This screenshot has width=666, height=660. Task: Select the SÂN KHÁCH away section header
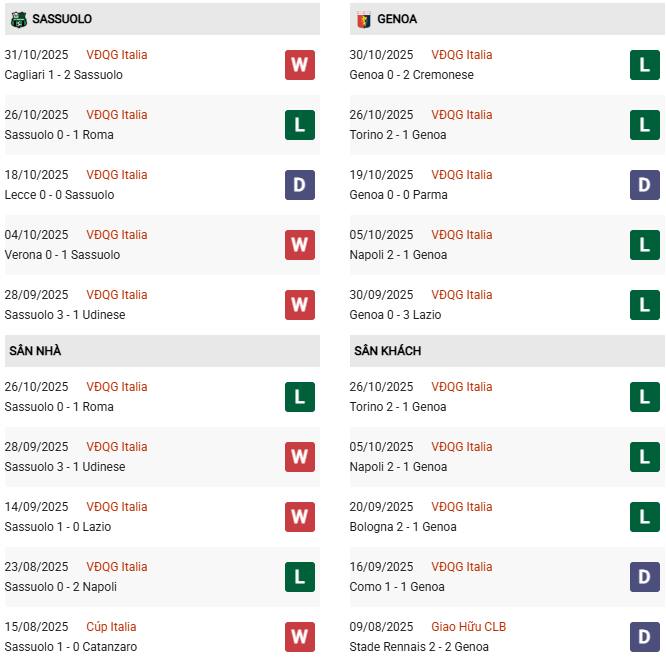387,351
